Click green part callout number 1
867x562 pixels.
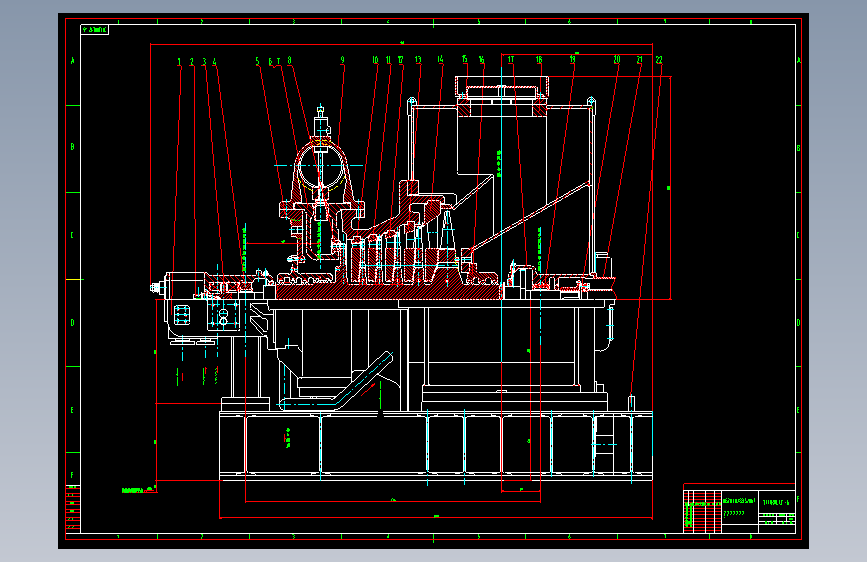179,61
